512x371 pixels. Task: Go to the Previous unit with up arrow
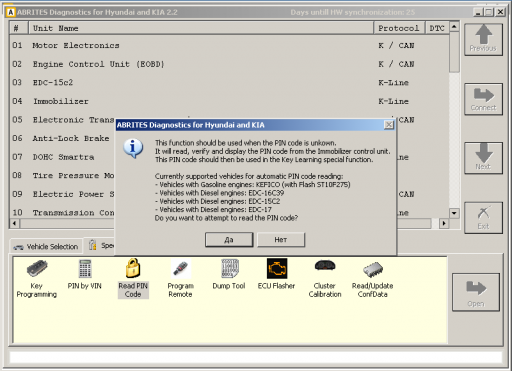click(x=483, y=39)
